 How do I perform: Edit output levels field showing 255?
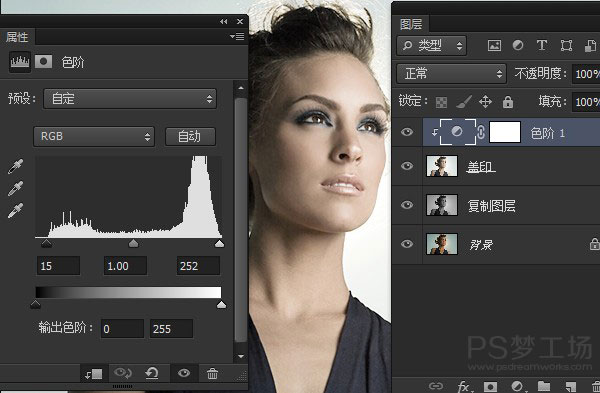pos(171,329)
